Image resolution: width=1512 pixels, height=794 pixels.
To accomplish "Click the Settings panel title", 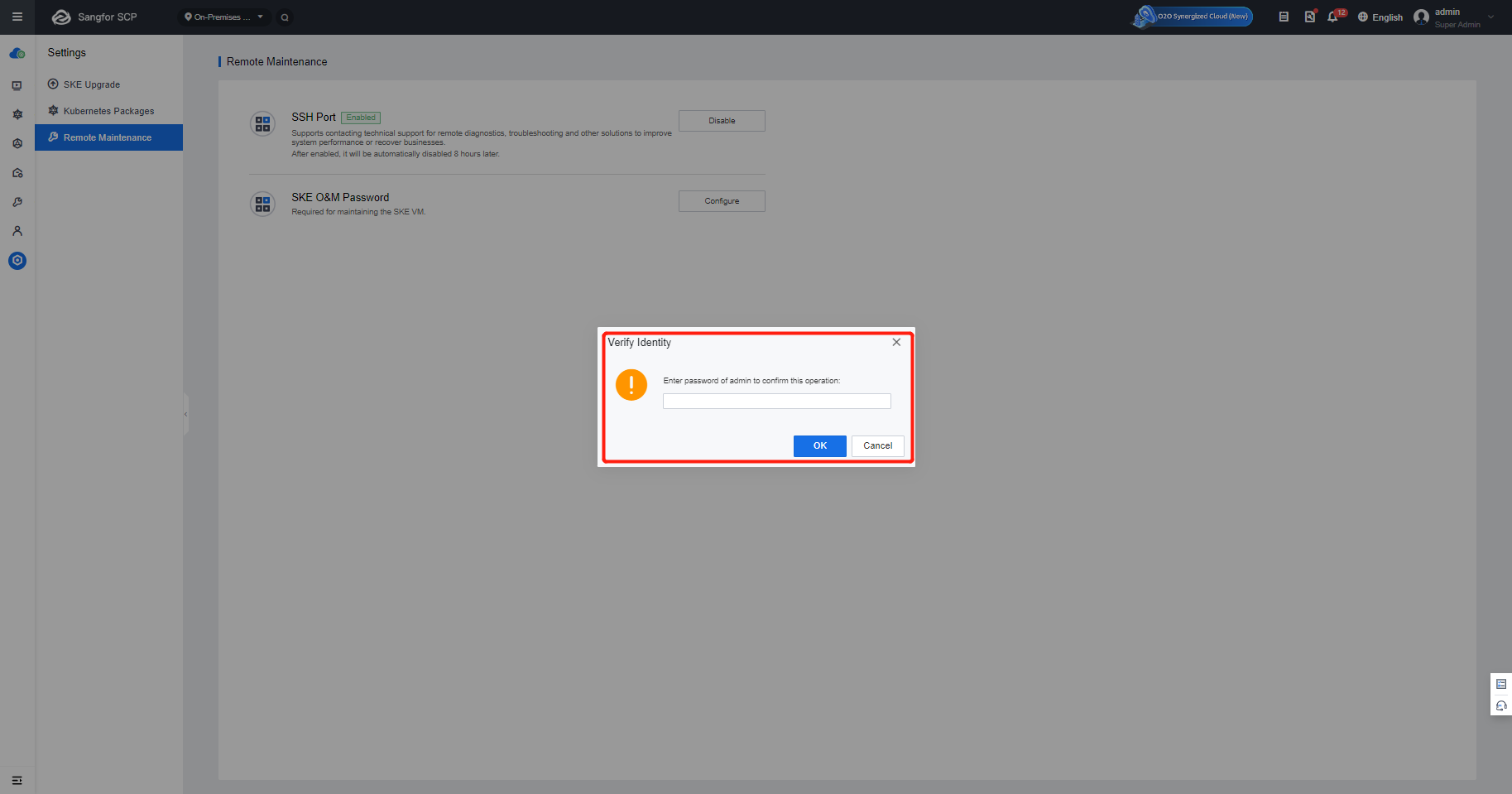I will pos(67,52).
